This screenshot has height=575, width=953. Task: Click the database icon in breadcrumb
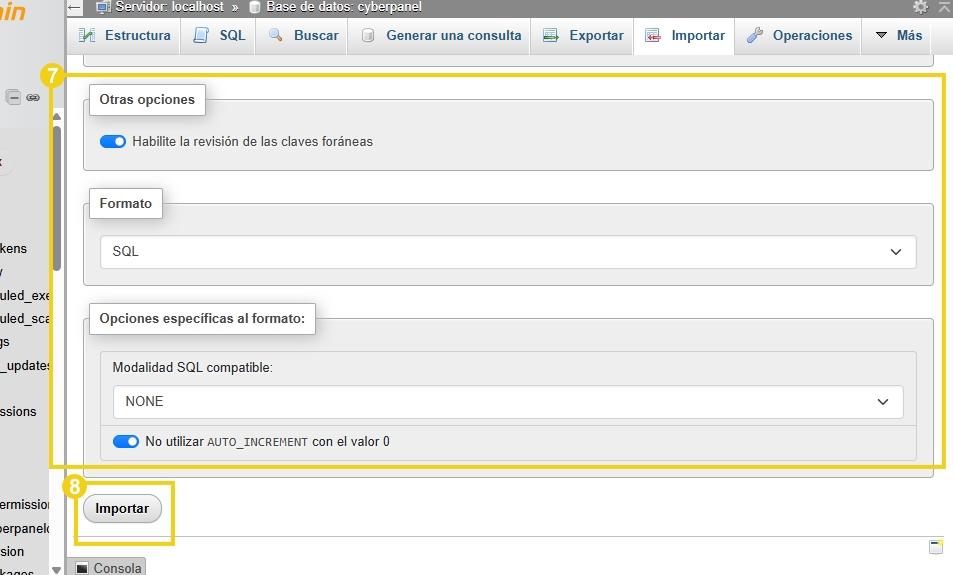click(x=255, y=7)
